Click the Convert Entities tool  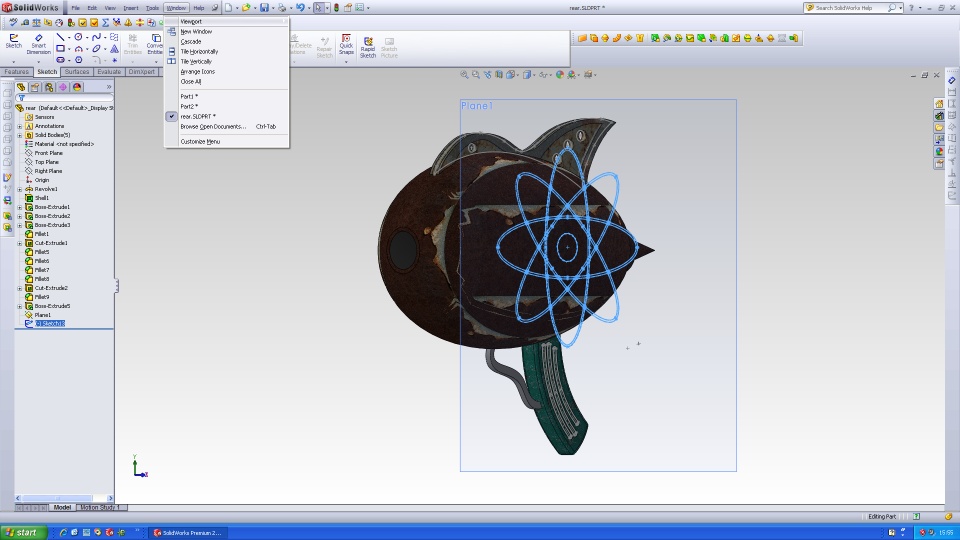(x=155, y=44)
